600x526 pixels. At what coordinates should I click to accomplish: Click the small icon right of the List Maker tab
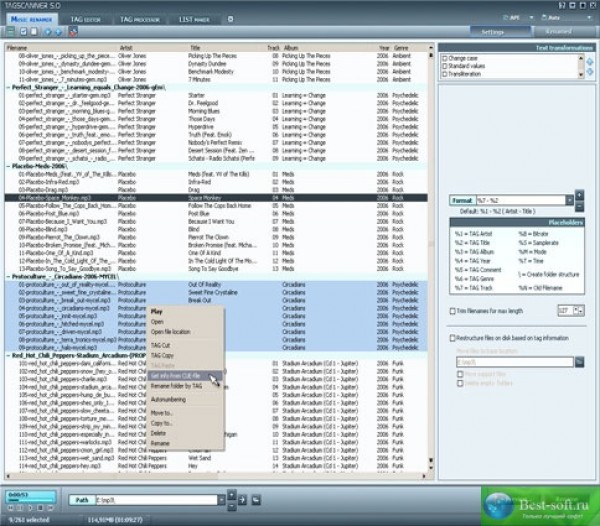tap(232, 18)
